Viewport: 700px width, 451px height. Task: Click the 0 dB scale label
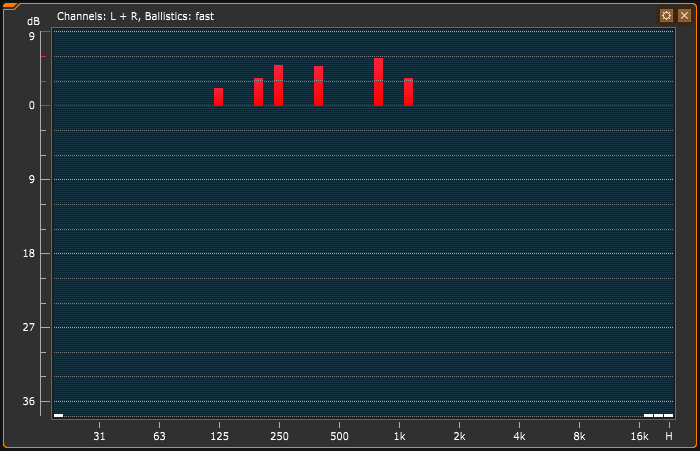(32, 105)
